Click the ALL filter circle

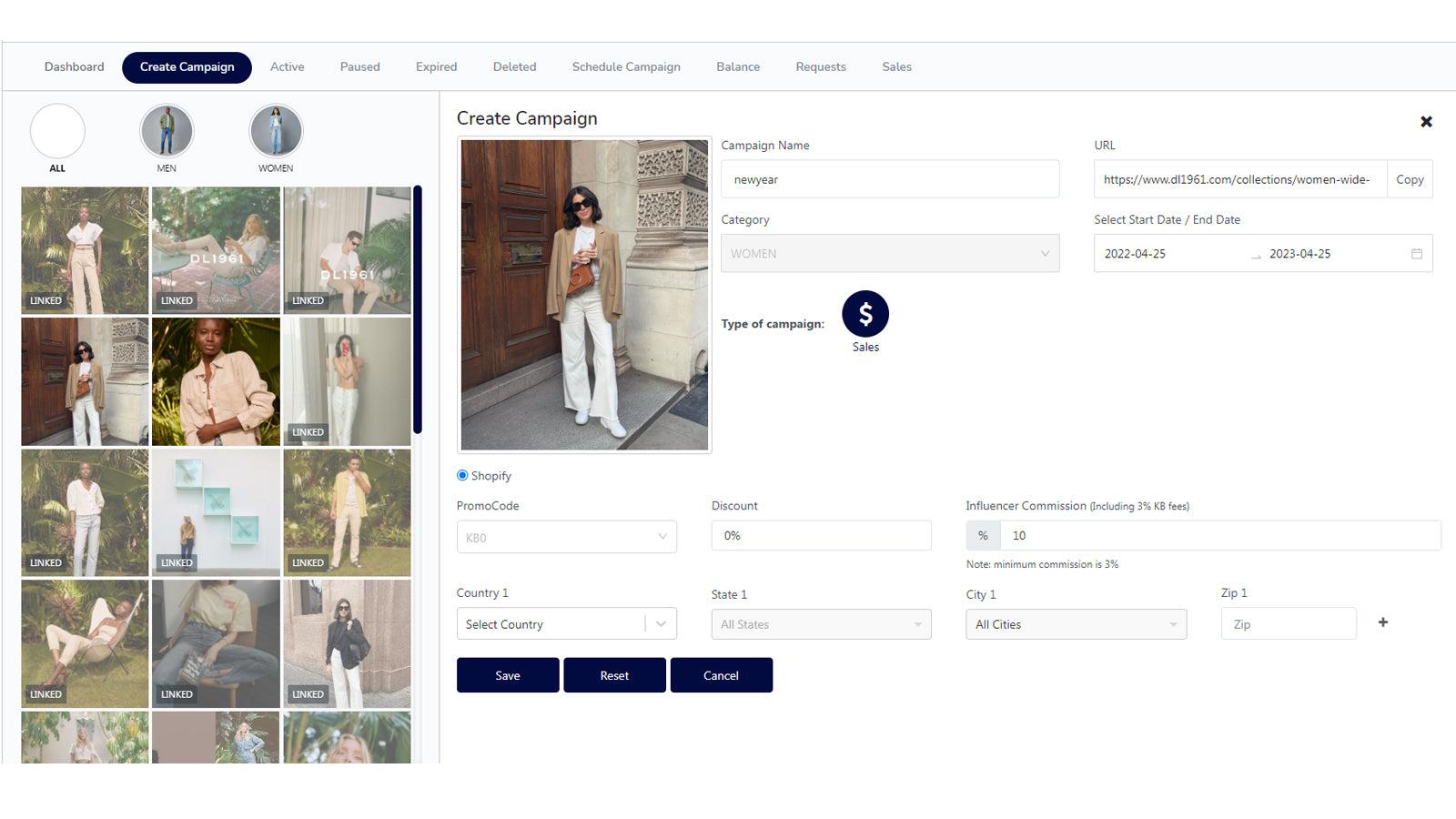[x=56, y=132]
